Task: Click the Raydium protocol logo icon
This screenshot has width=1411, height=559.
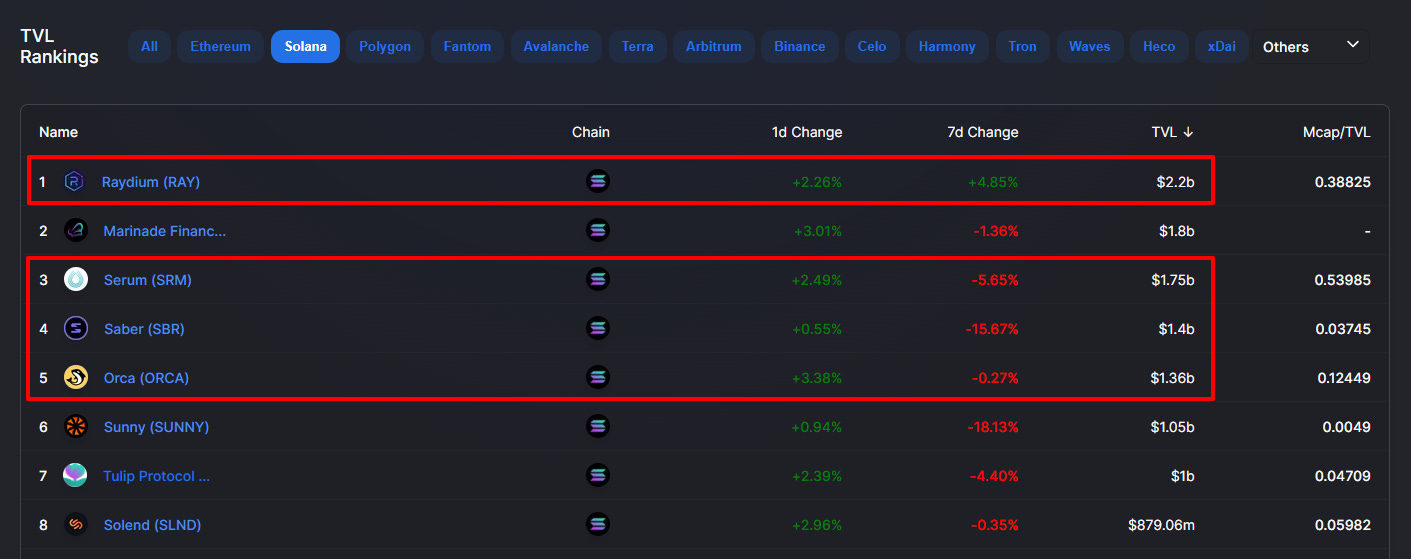Action: 74,181
